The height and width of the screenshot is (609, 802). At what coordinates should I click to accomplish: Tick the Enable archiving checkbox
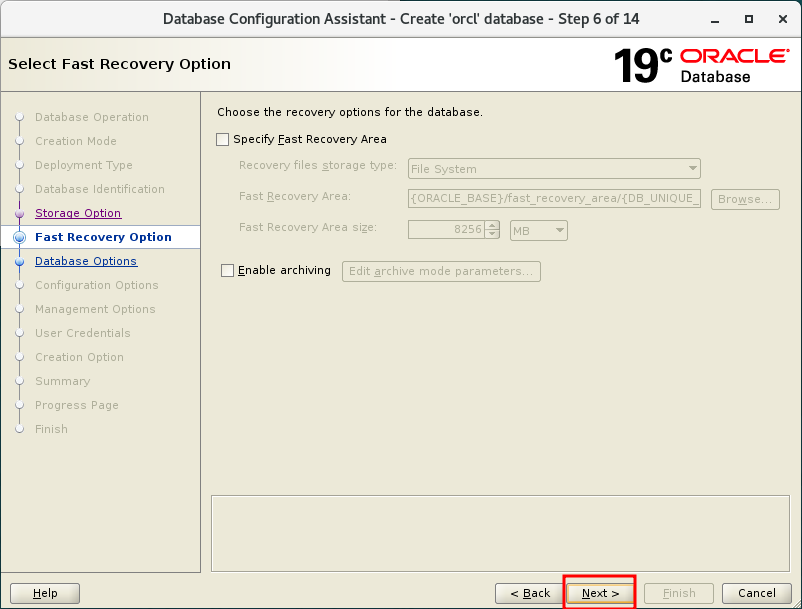(227, 270)
